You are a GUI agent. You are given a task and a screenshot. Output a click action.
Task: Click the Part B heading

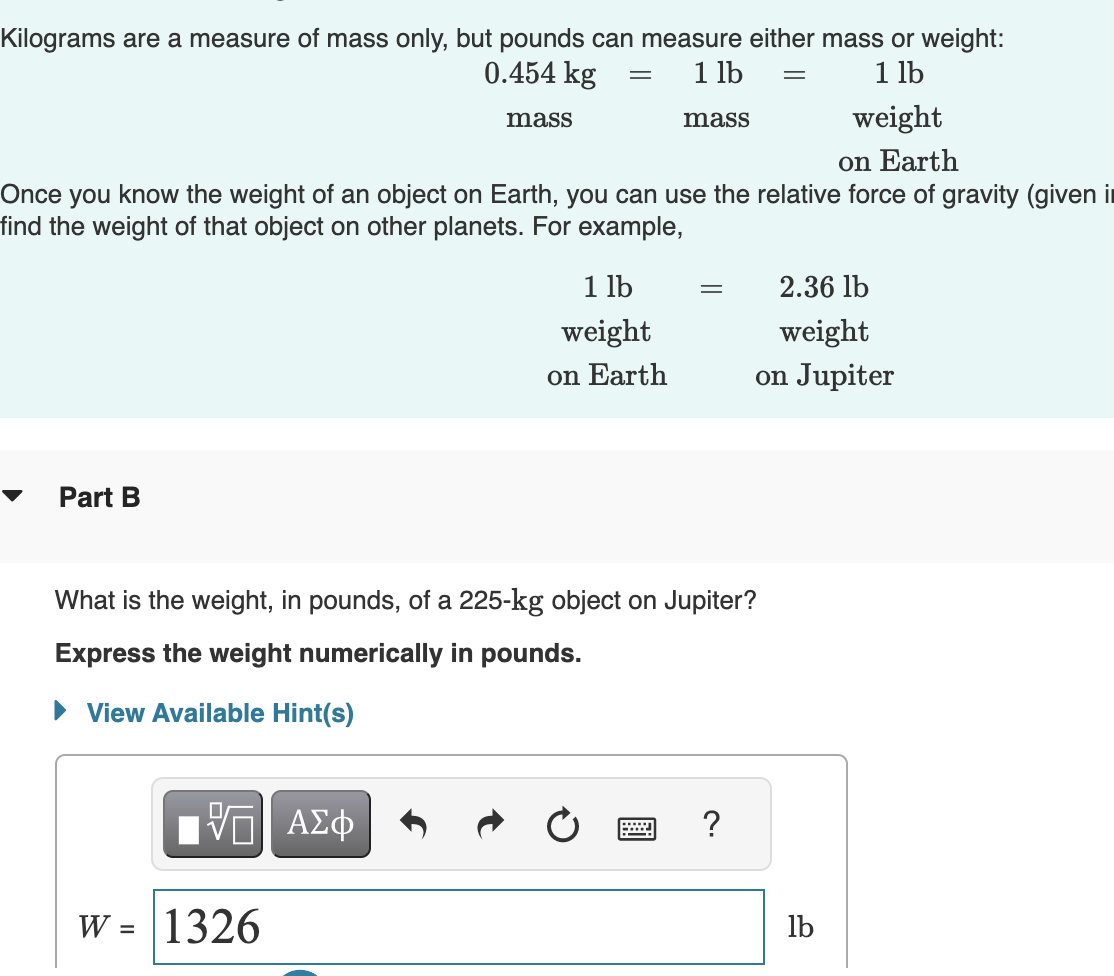click(99, 497)
